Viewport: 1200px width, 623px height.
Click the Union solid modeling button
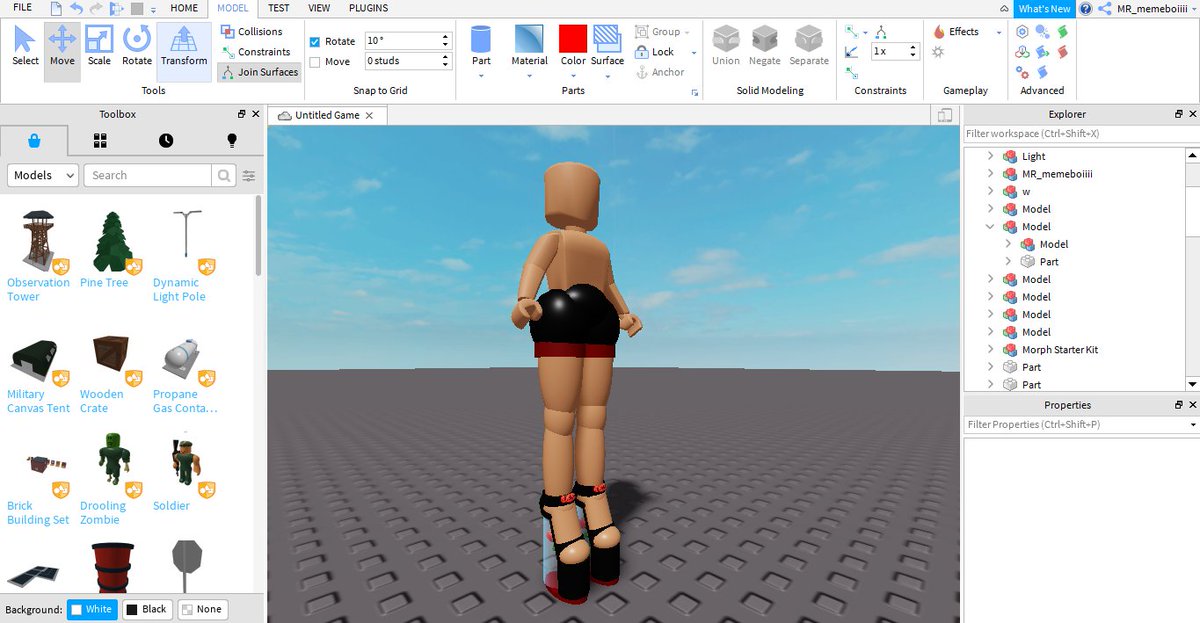tap(726, 46)
